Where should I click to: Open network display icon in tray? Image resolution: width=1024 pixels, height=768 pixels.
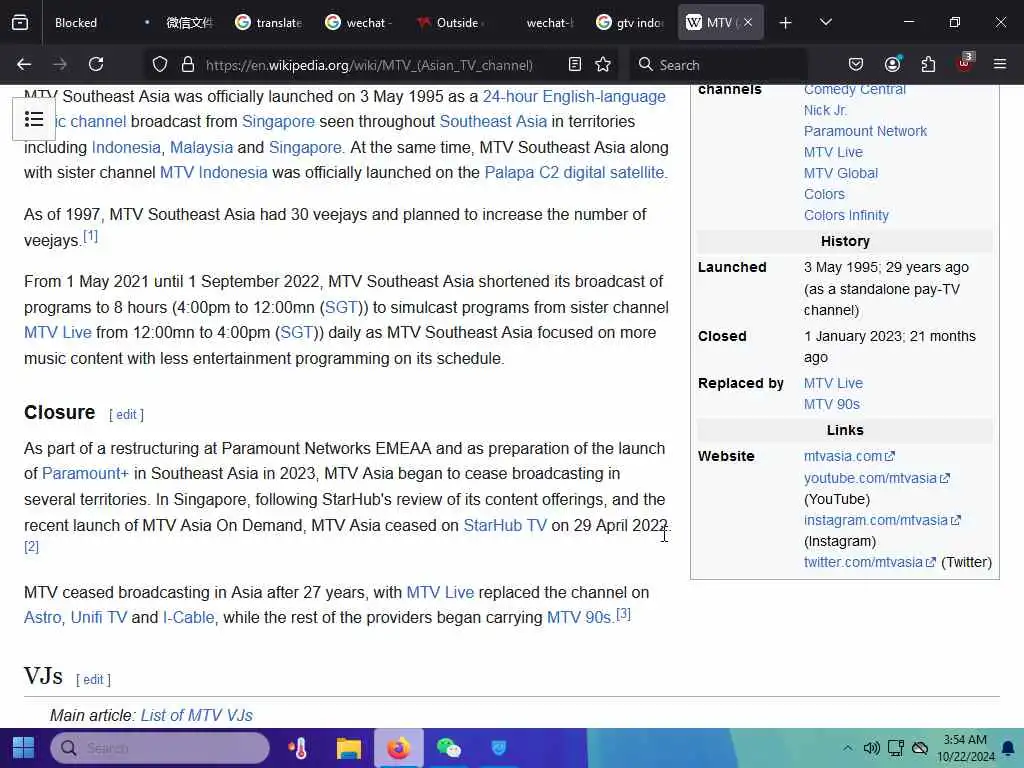click(896, 748)
